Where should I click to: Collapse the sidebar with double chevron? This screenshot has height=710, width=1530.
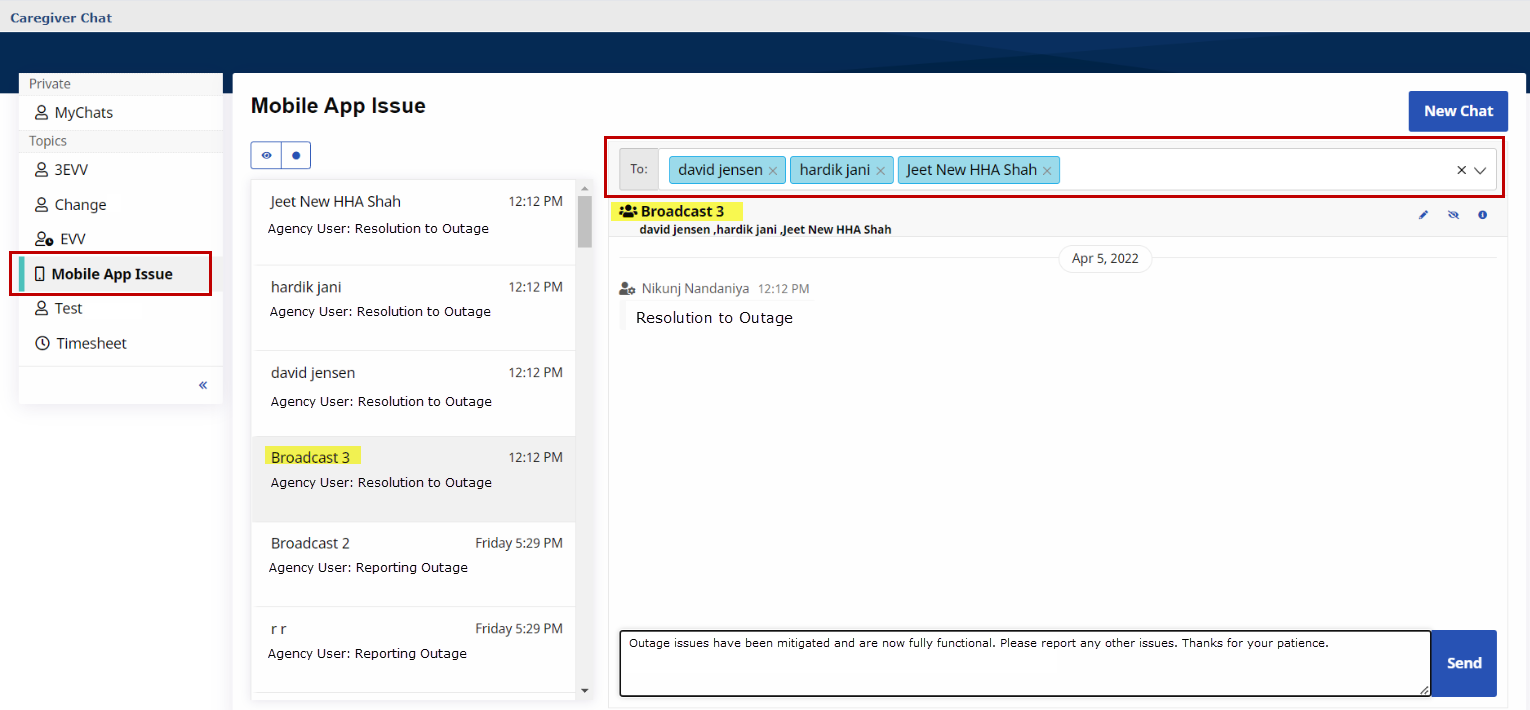point(203,385)
